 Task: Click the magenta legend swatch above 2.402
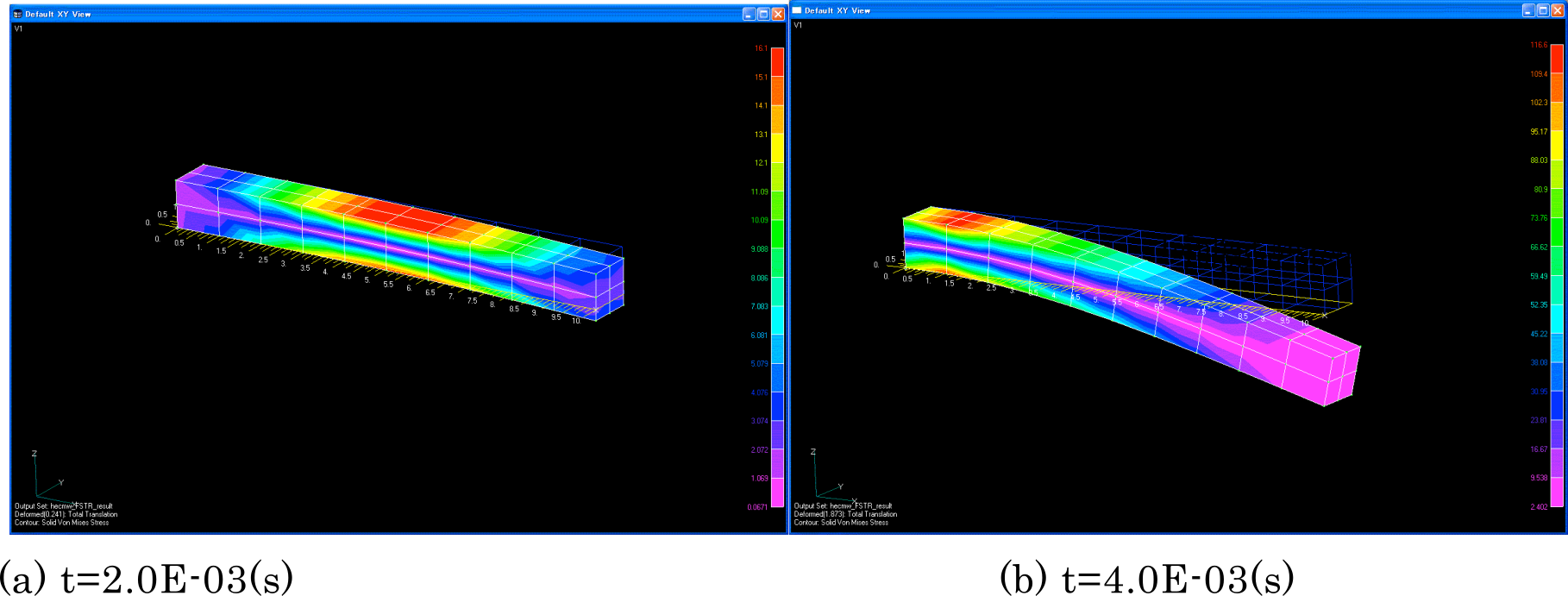tap(1557, 492)
